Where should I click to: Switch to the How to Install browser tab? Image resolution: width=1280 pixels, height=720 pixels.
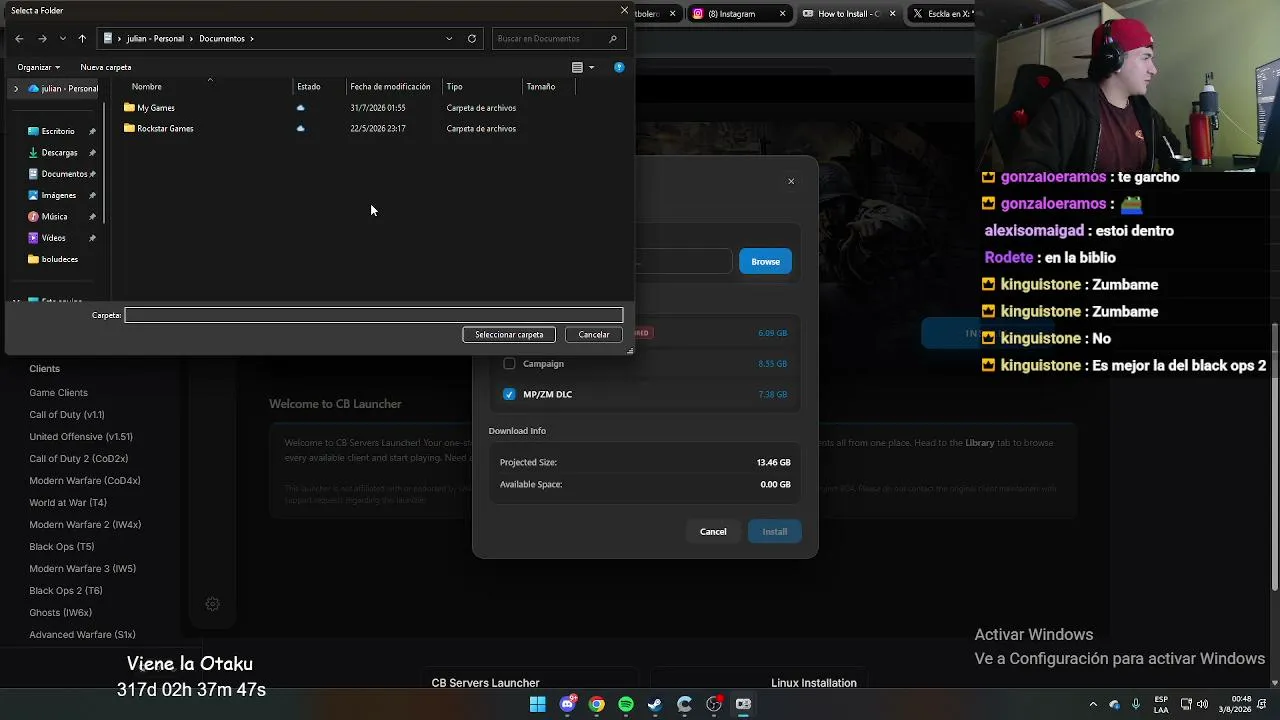[849, 14]
